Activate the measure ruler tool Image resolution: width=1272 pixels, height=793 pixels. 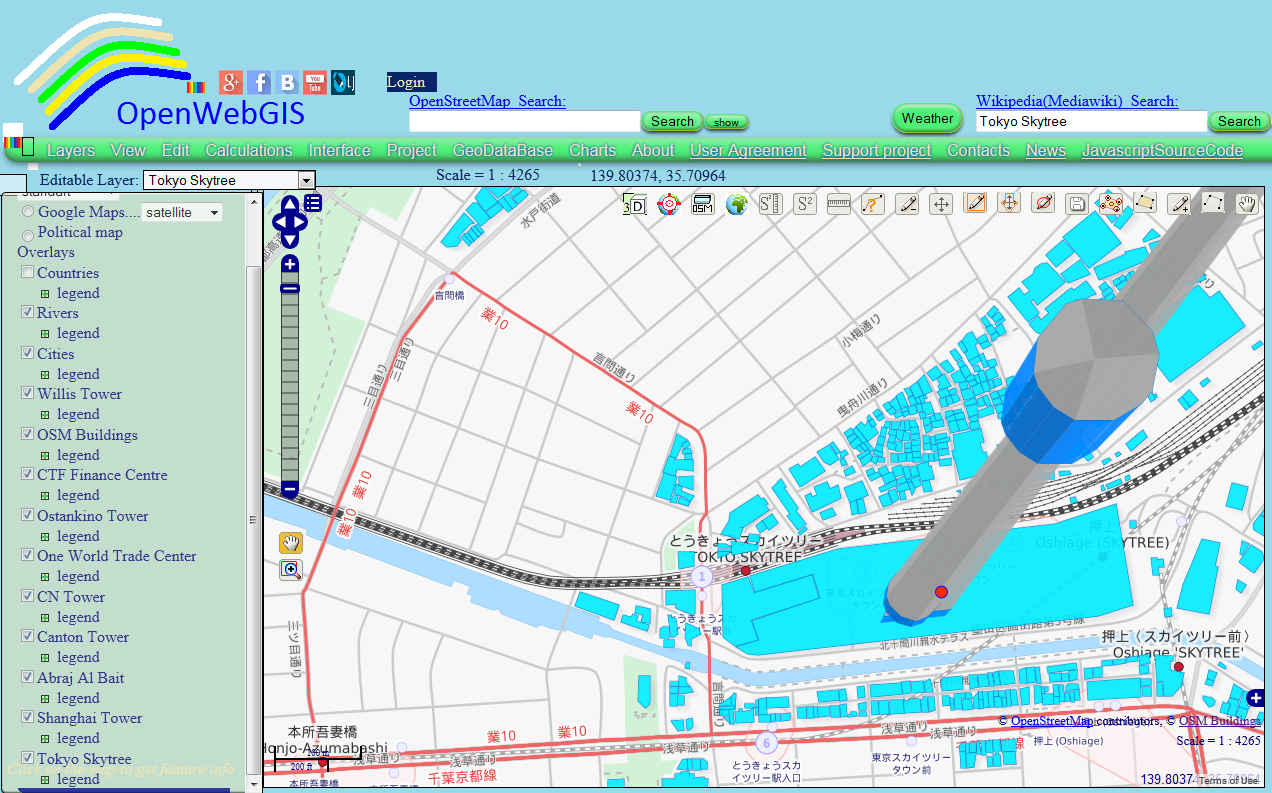click(839, 203)
